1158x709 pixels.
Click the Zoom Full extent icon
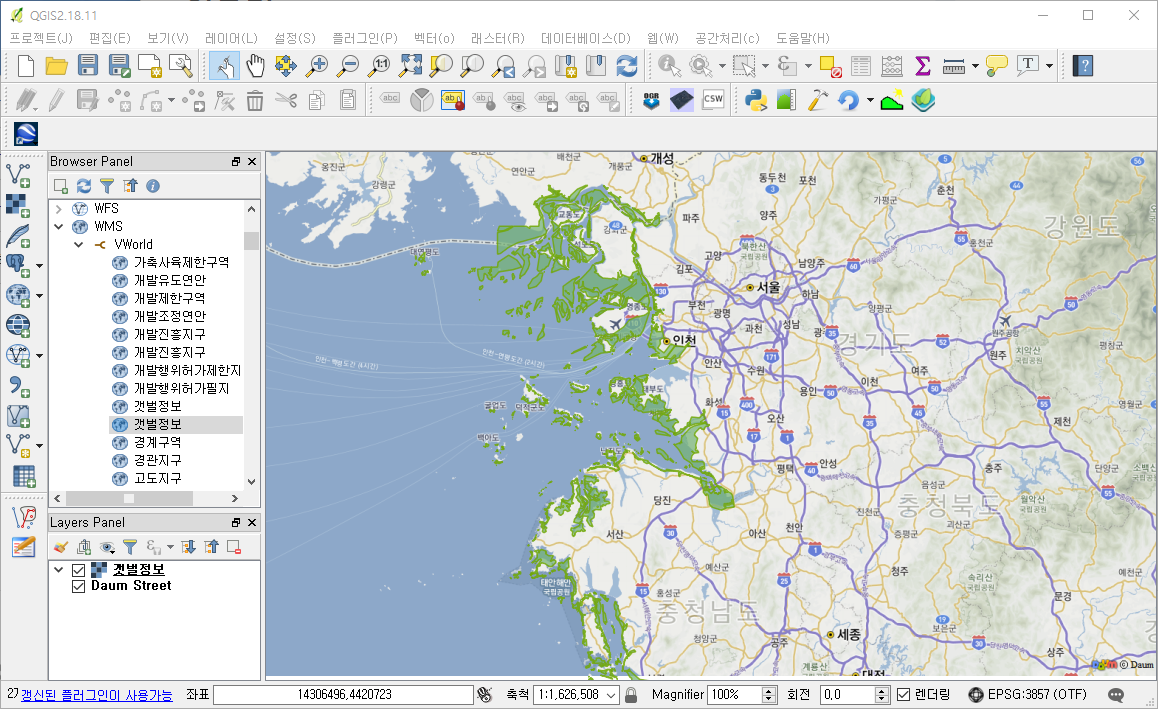point(411,66)
